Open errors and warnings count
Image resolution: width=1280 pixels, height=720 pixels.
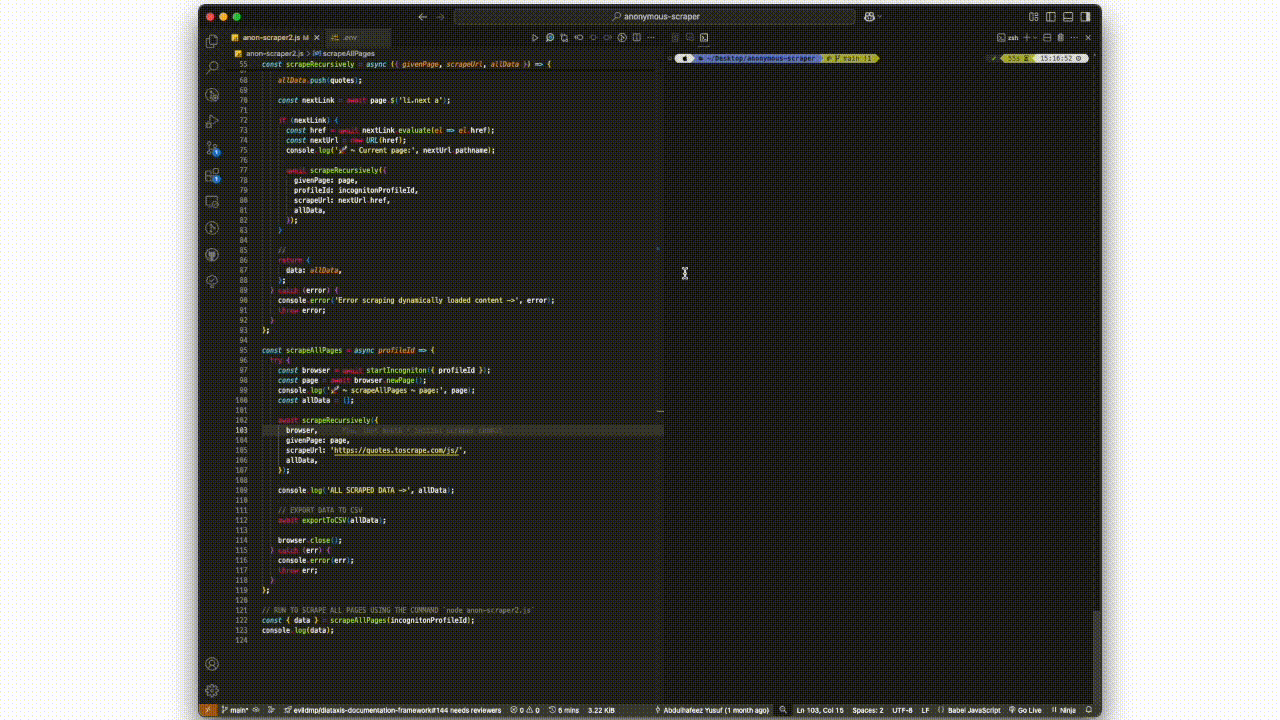tap(524, 710)
